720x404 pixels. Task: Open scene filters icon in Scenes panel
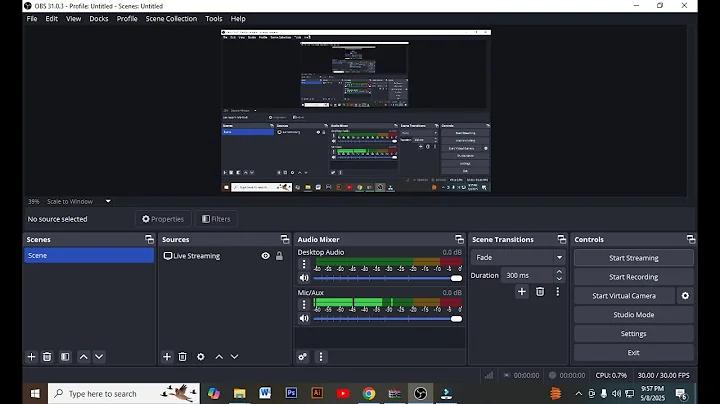[65, 357]
